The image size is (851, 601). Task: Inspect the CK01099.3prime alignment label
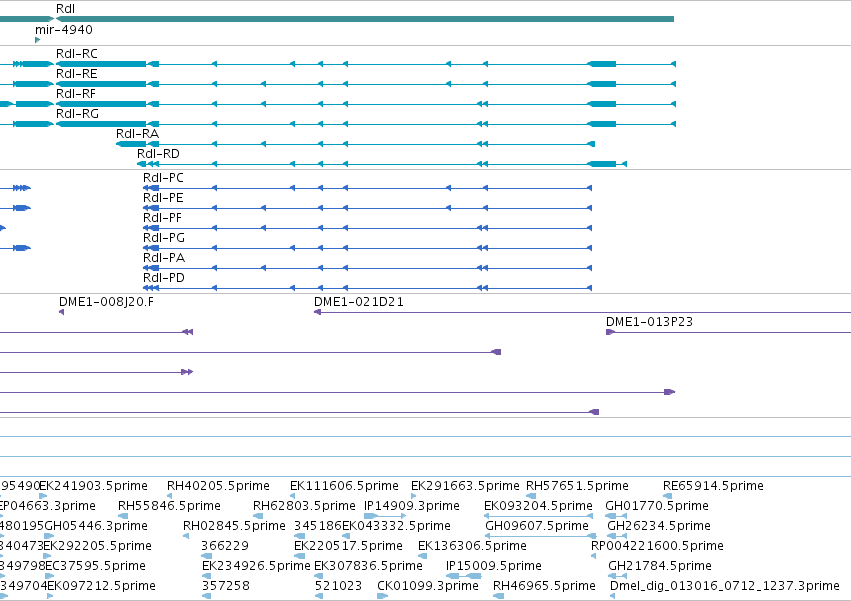tap(428, 586)
